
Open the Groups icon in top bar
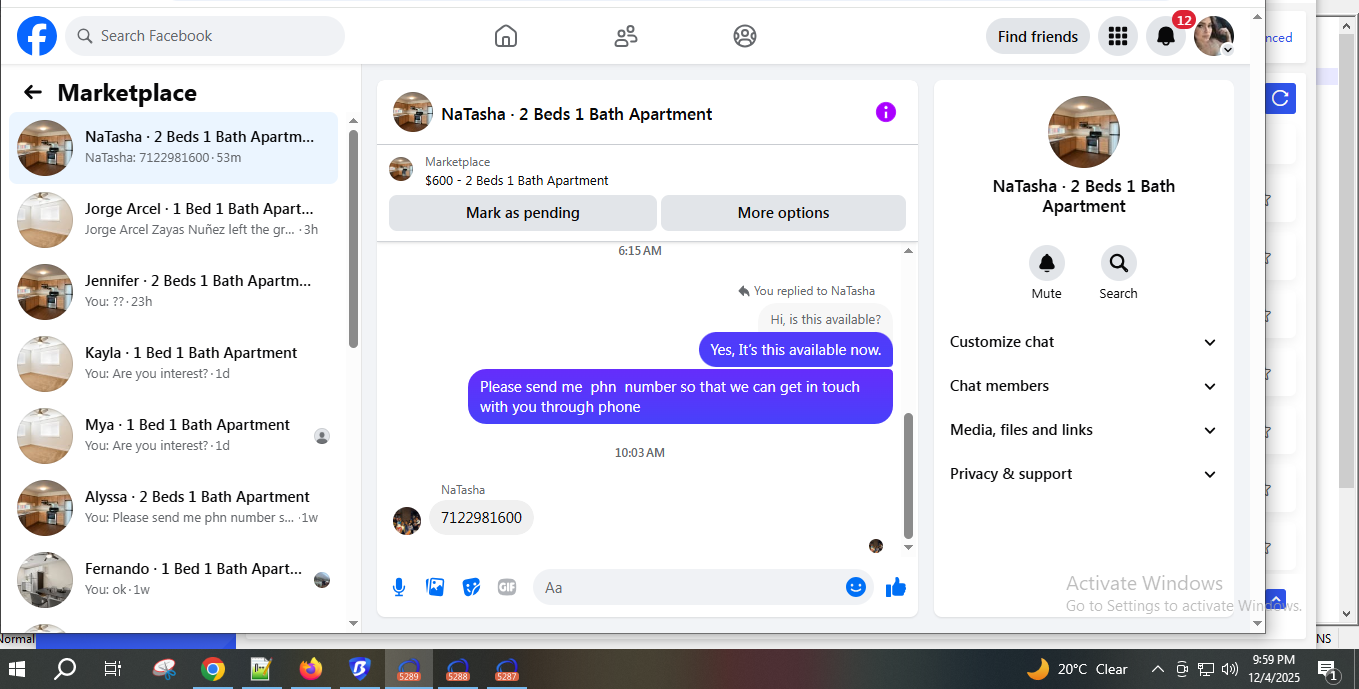pos(745,36)
